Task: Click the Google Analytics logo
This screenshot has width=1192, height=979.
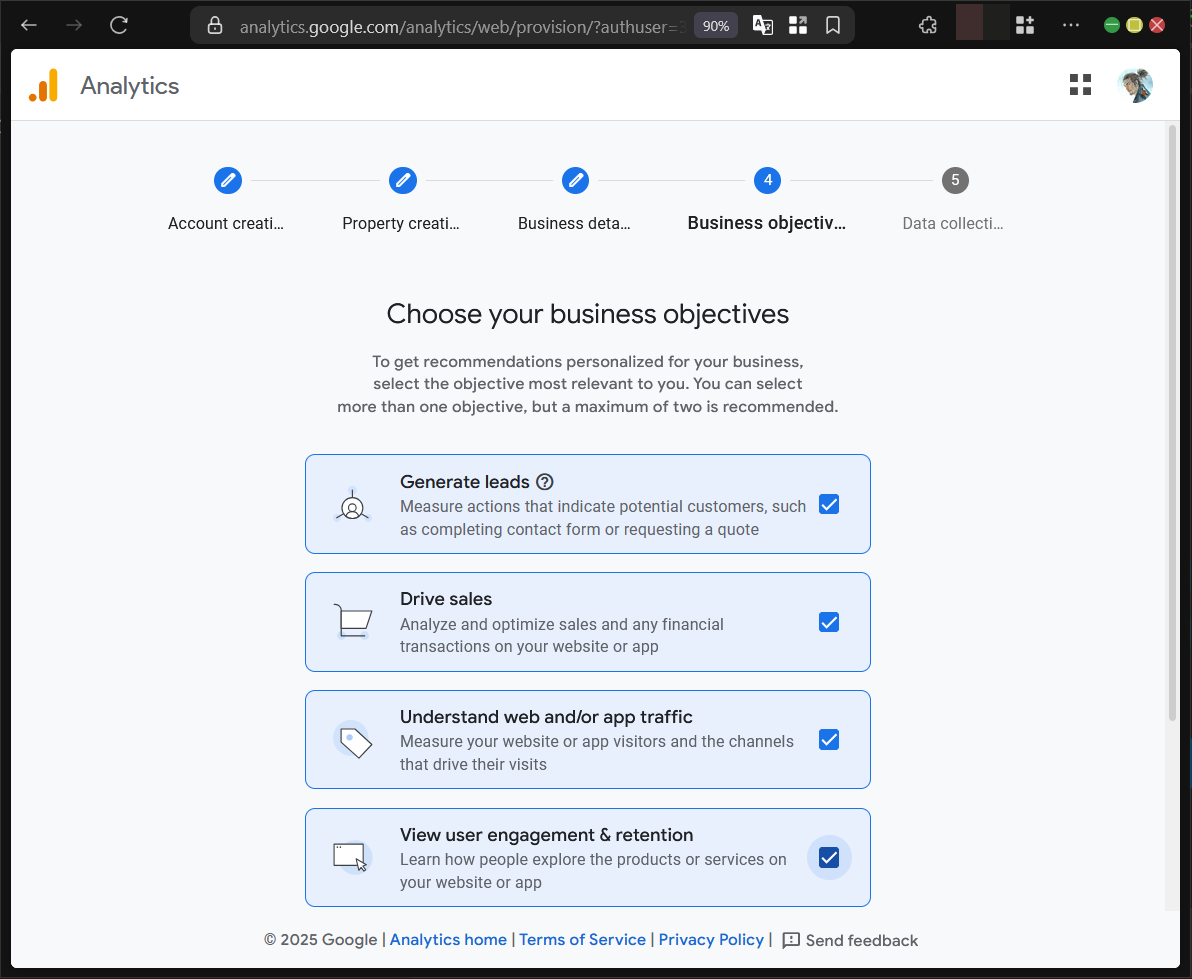Action: (44, 86)
